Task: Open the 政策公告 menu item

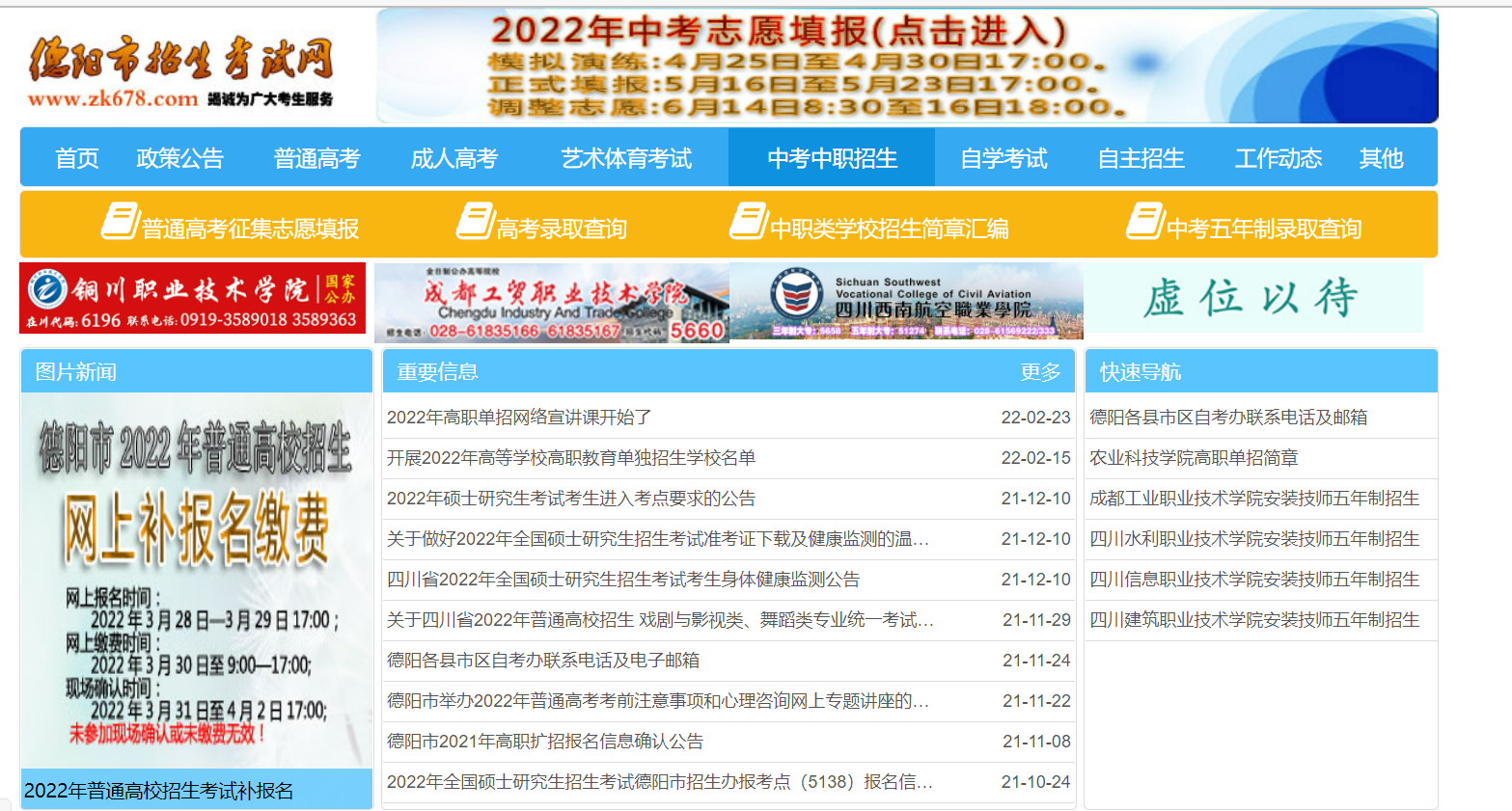Action: tap(180, 158)
